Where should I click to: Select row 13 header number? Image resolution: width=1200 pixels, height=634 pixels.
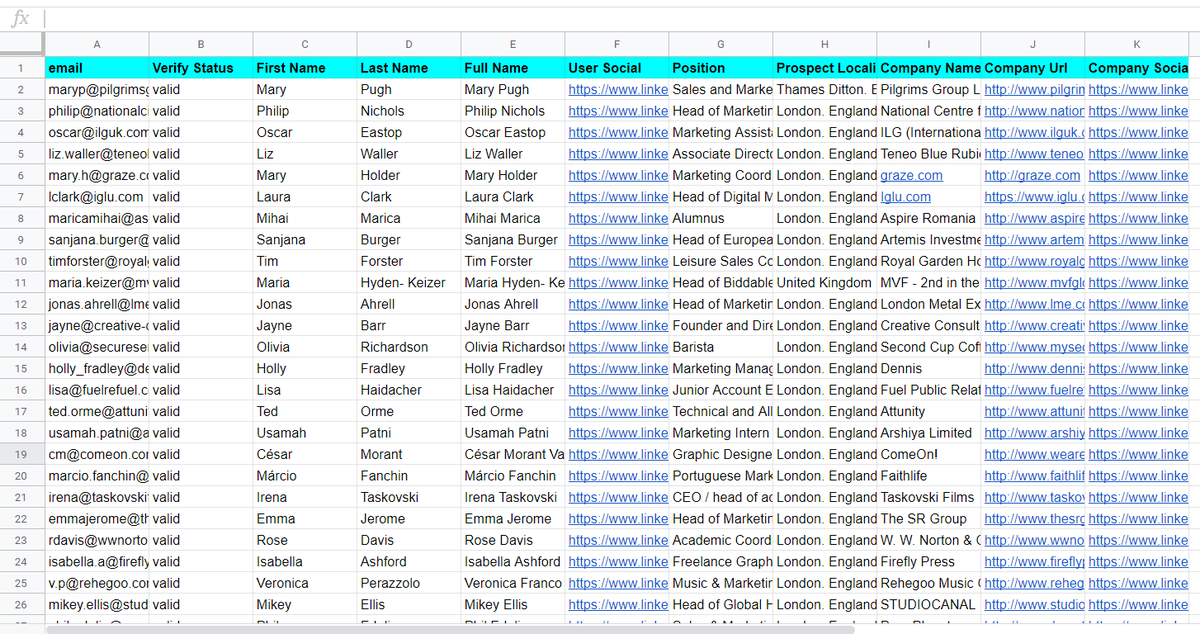click(20, 326)
